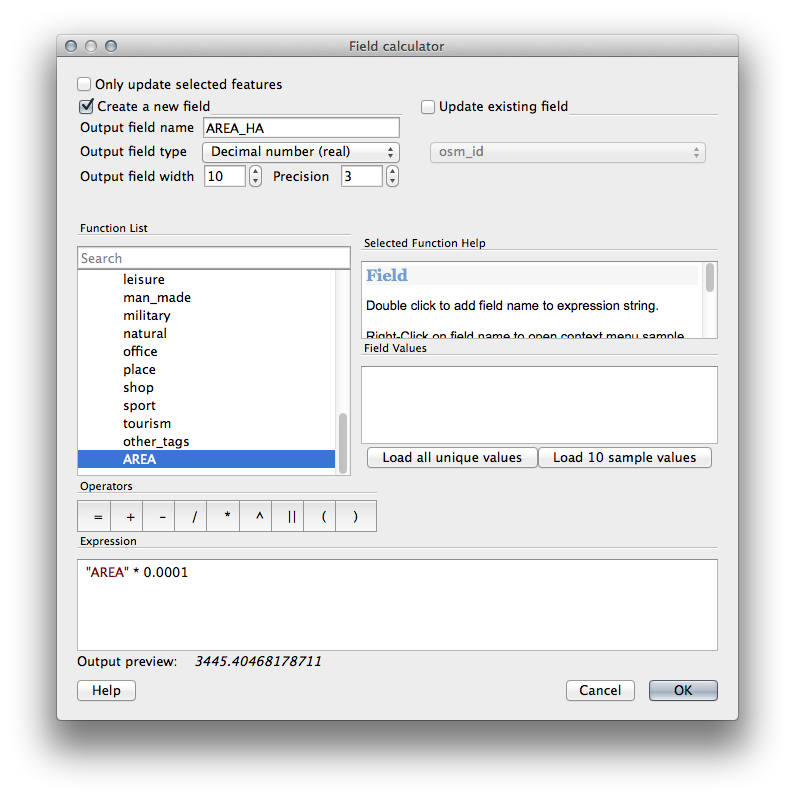Check Update existing field option
Viewport: 795px width, 799px height.
pyautogui.click(x=428, y=107)
